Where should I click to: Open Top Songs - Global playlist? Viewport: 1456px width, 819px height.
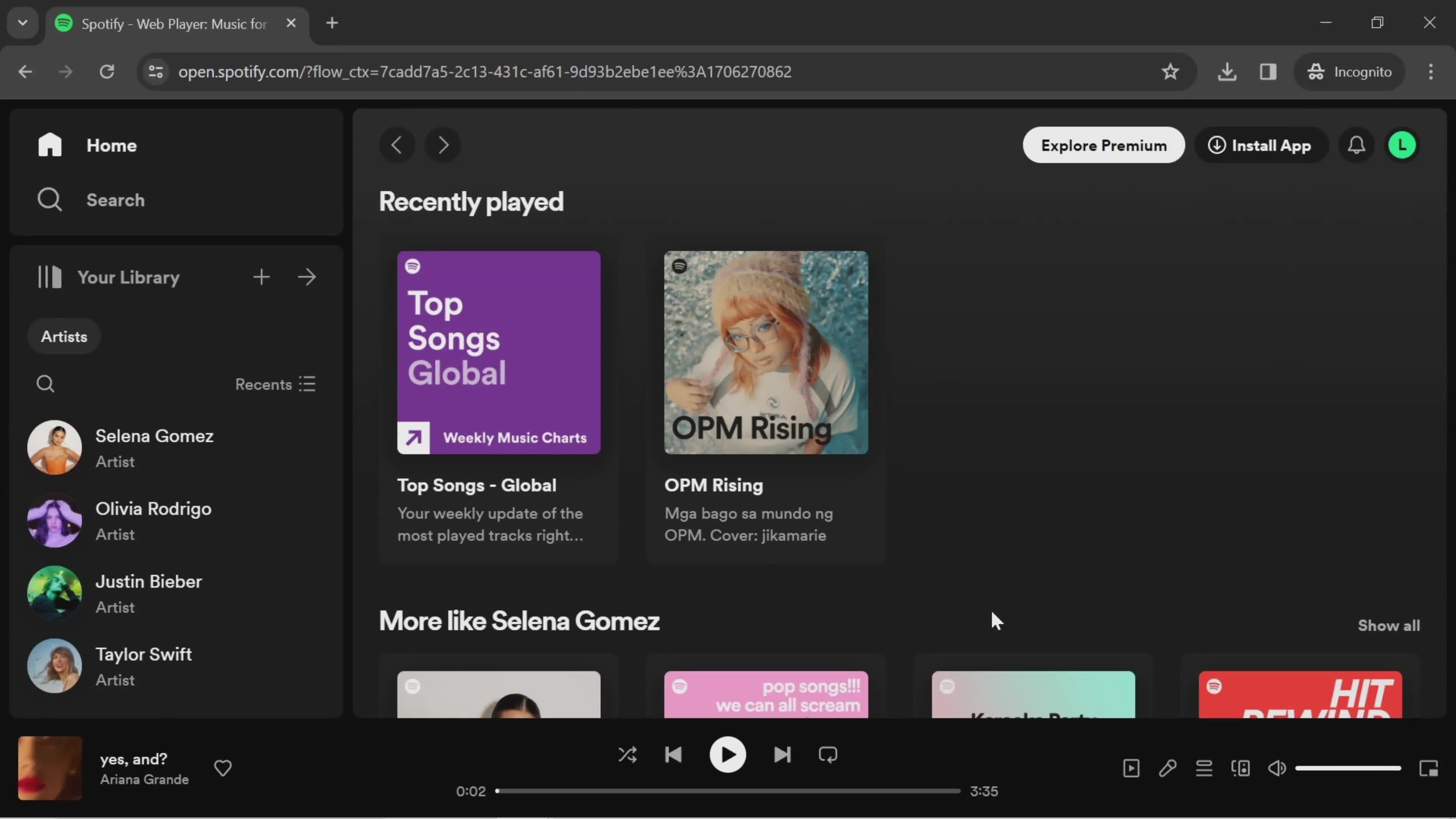[x=499, y=352]
